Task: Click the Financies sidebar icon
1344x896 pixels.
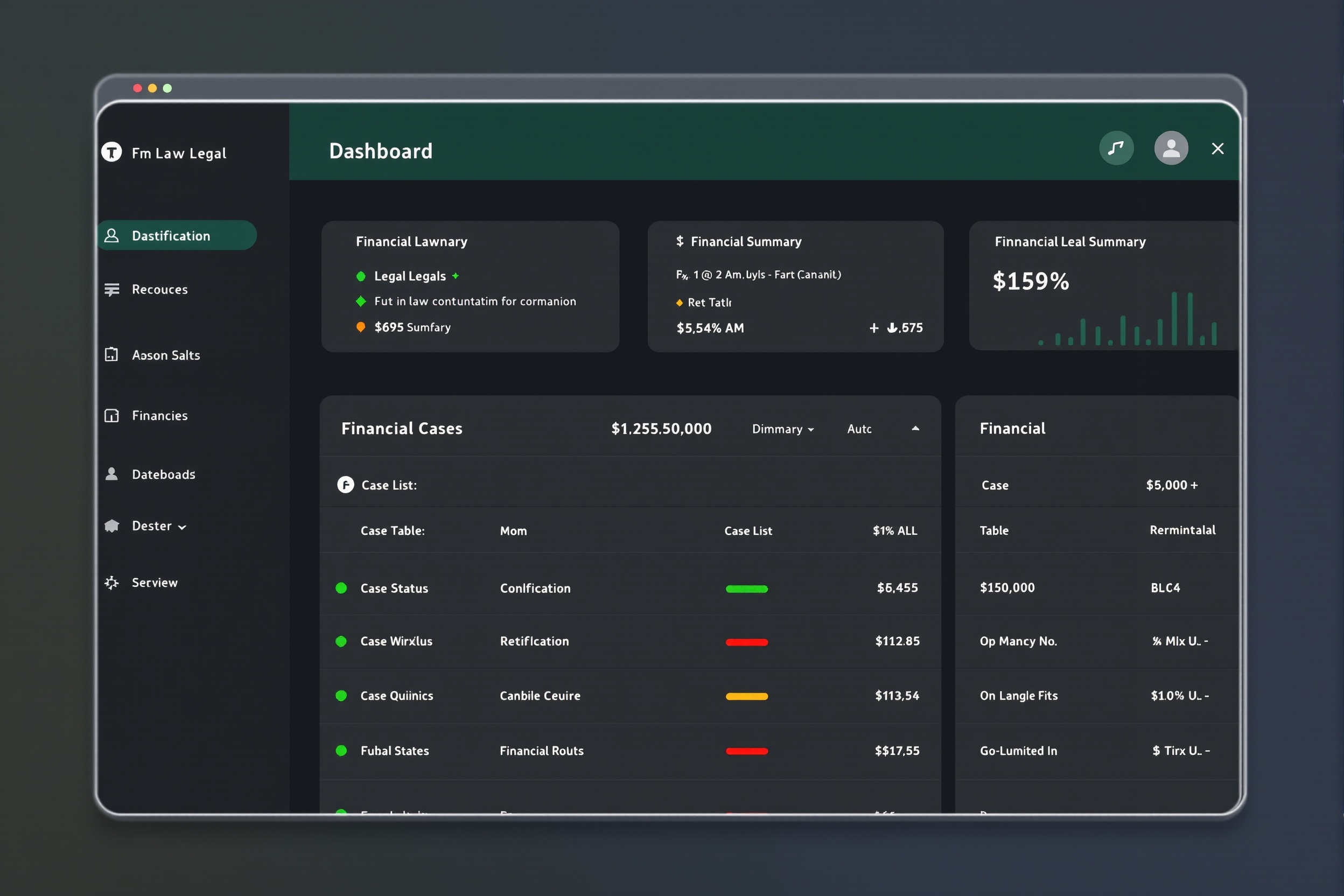Action: (x=111, y=416)
